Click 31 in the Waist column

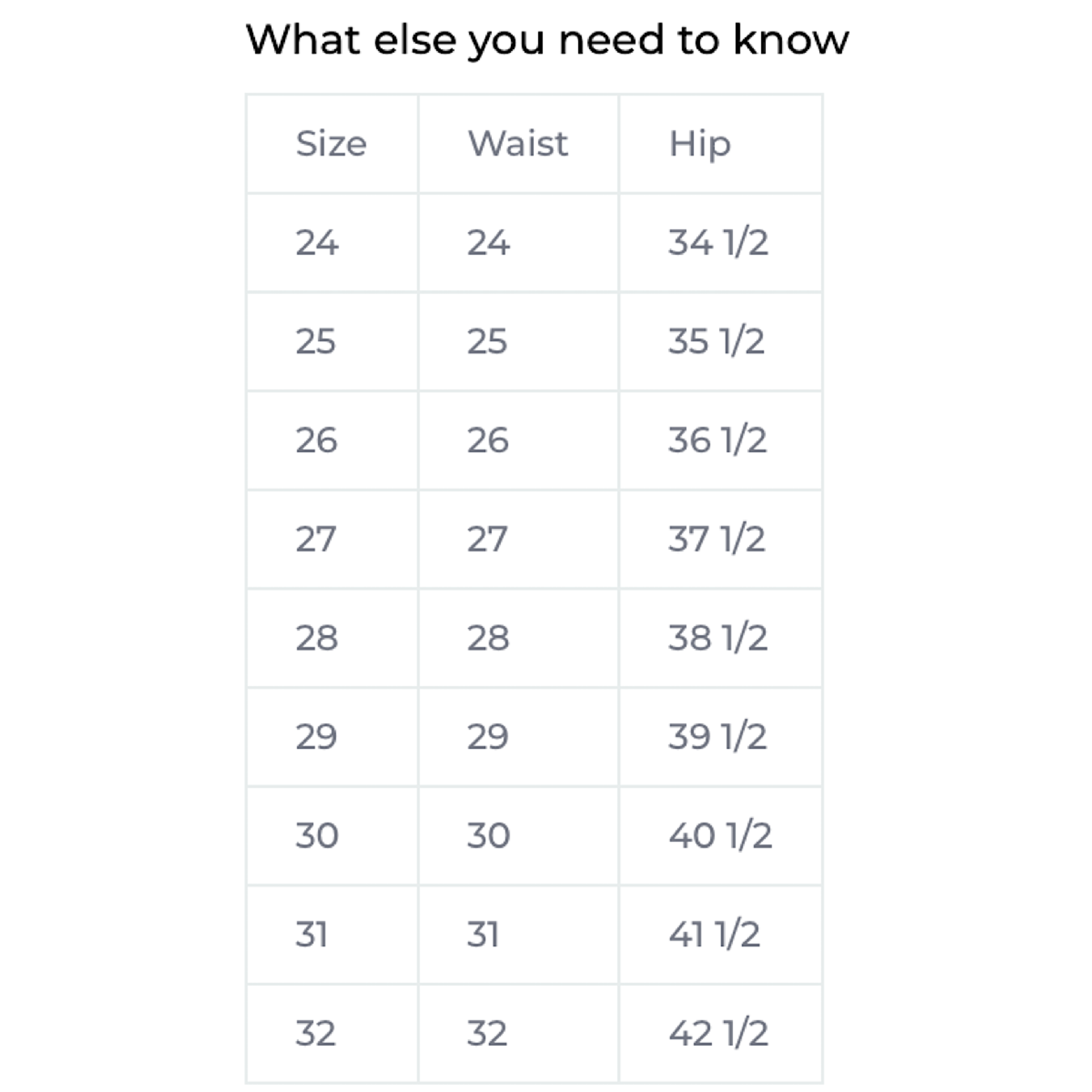(x=483, y=935)
